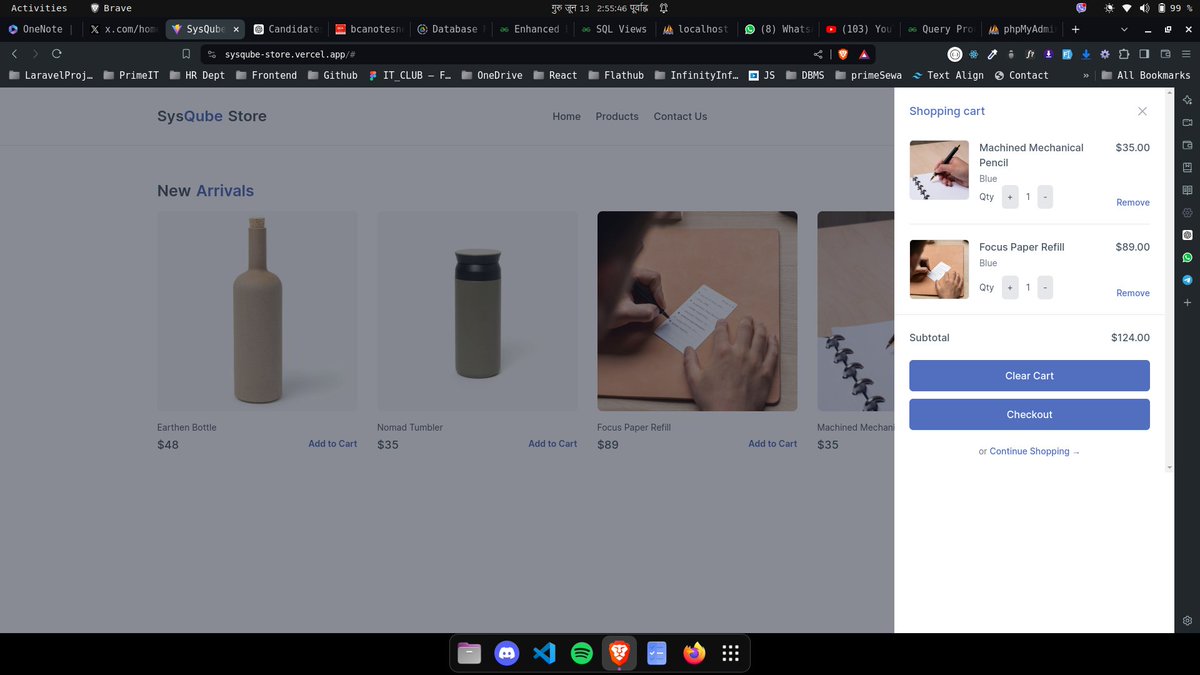
Task: Increase quantity of Focus Paper Refill
Action: (1010, 288)
